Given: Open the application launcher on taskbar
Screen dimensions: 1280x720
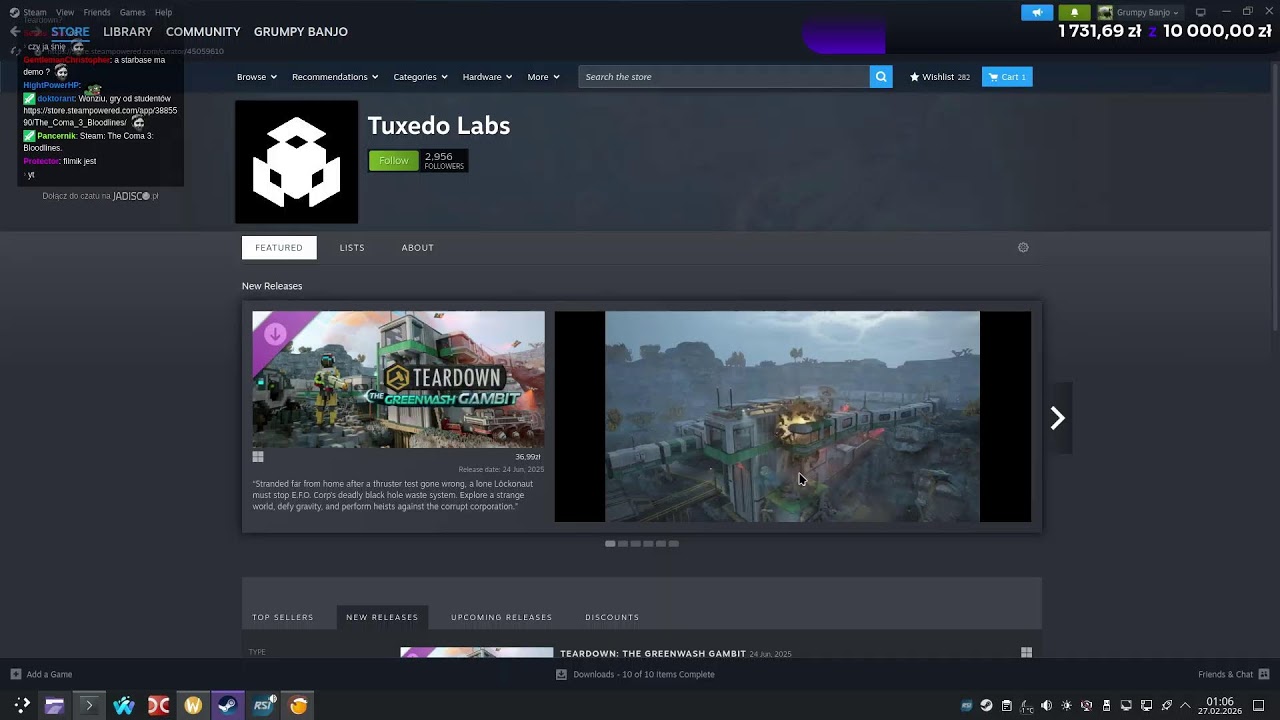Looking at the screenshot, I should click(21, 705).
